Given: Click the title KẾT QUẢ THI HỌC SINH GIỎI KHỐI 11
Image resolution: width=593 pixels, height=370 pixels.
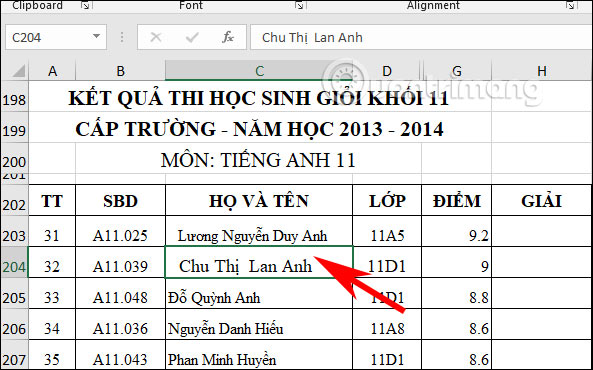Looking at the screenshot, I should click(259, 98).
